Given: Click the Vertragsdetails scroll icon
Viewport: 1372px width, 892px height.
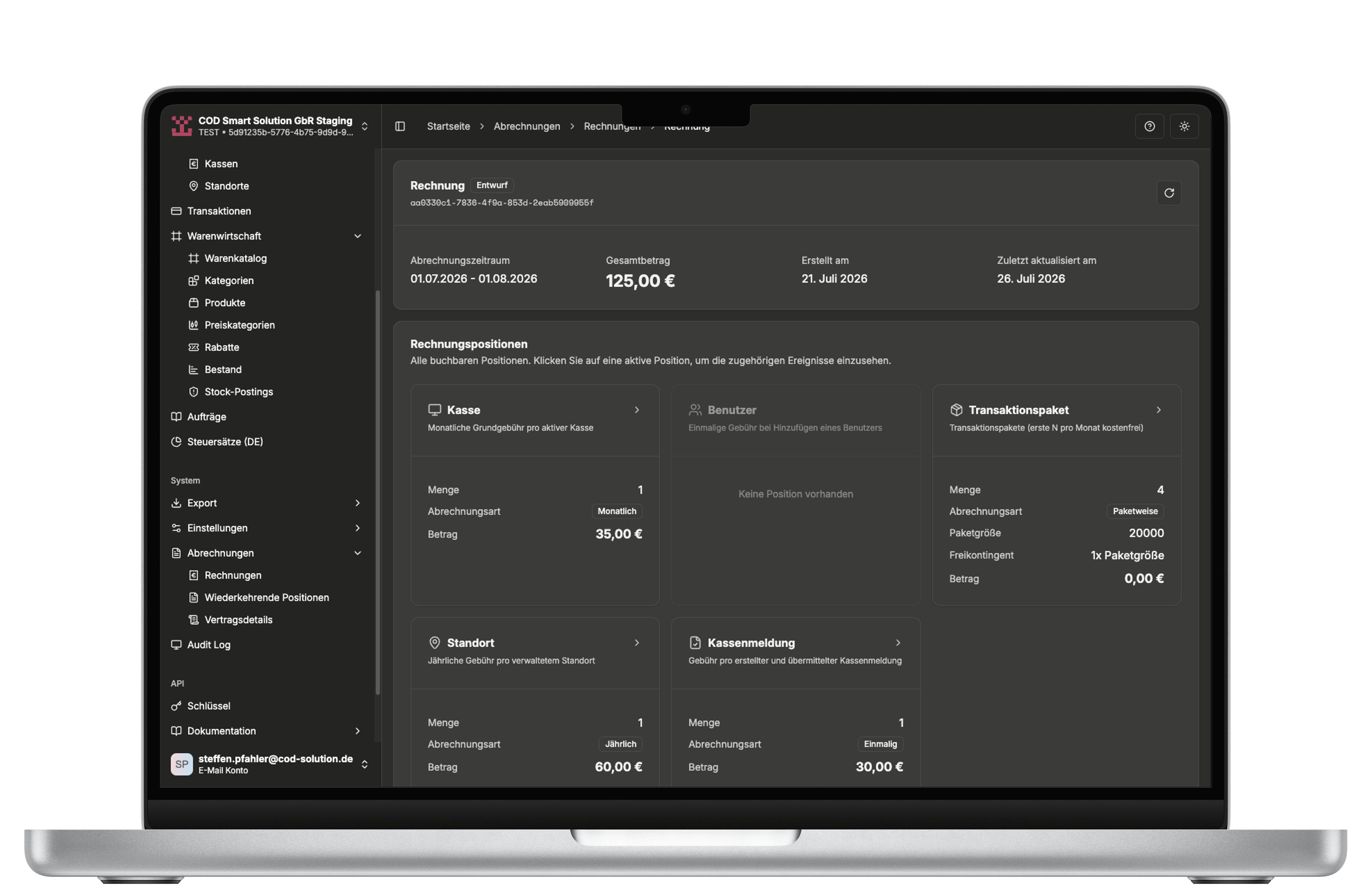Looking at the screenshot, I should tap(194, 620).
